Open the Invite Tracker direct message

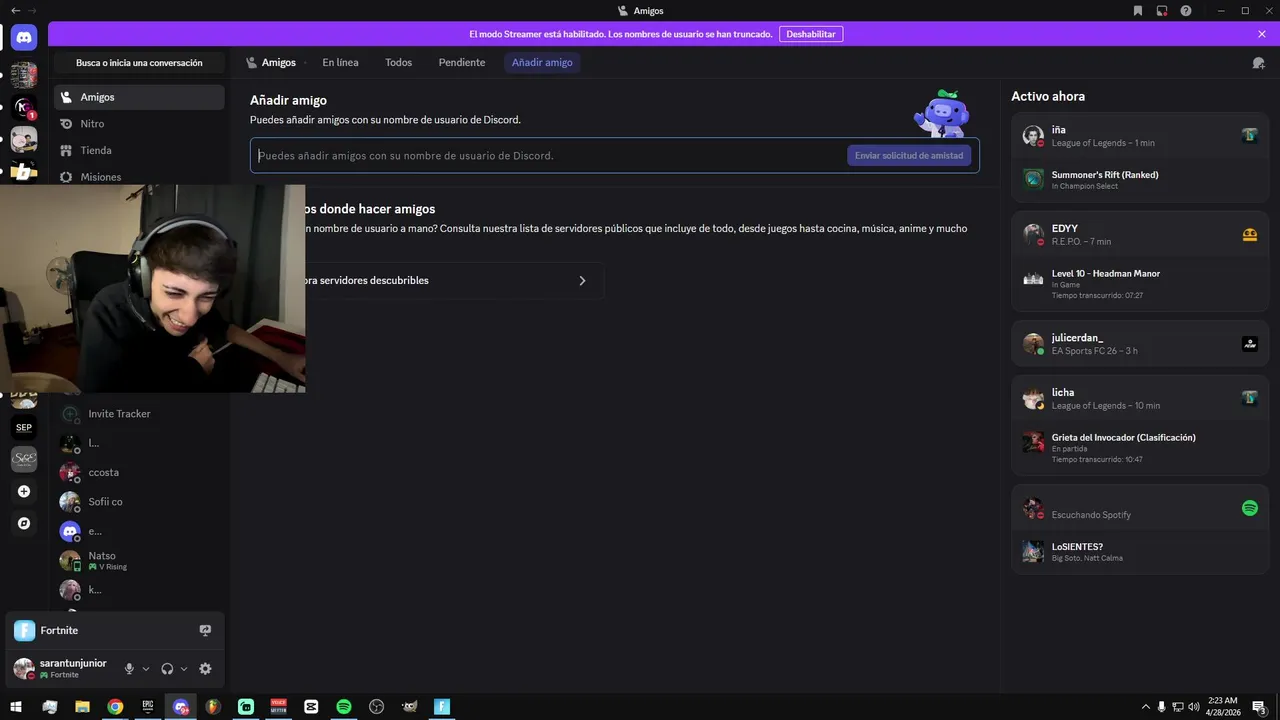(x=139, y=414)
